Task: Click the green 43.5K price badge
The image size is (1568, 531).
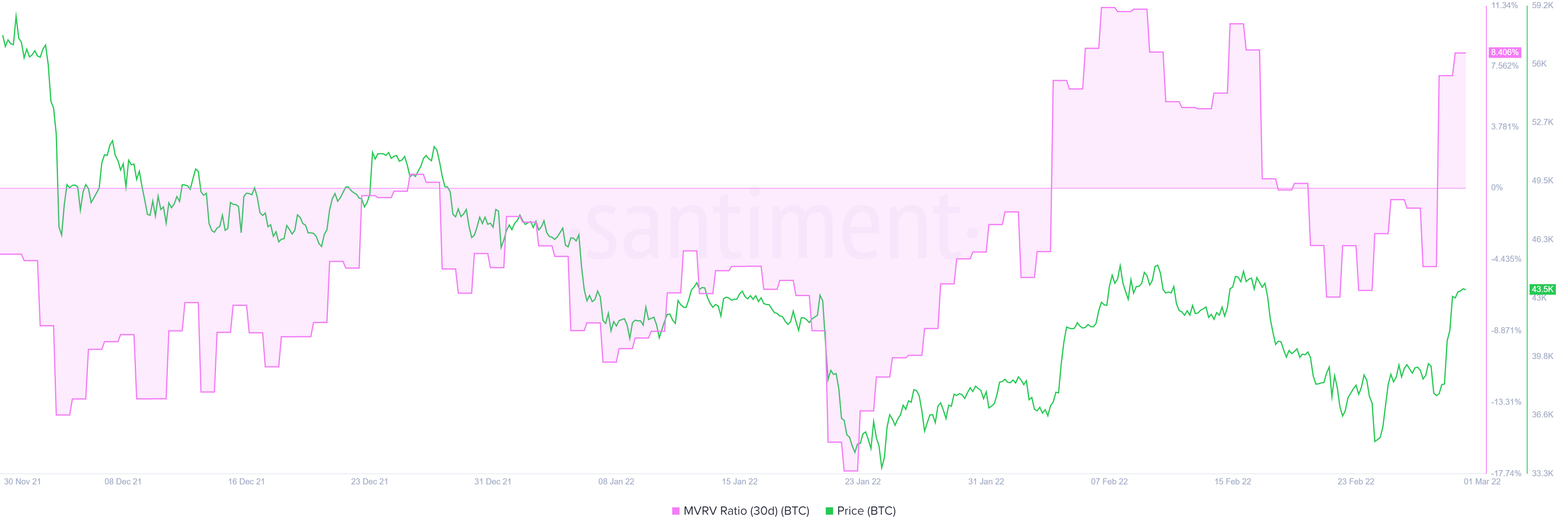Action: click(x=1542, y=289)
